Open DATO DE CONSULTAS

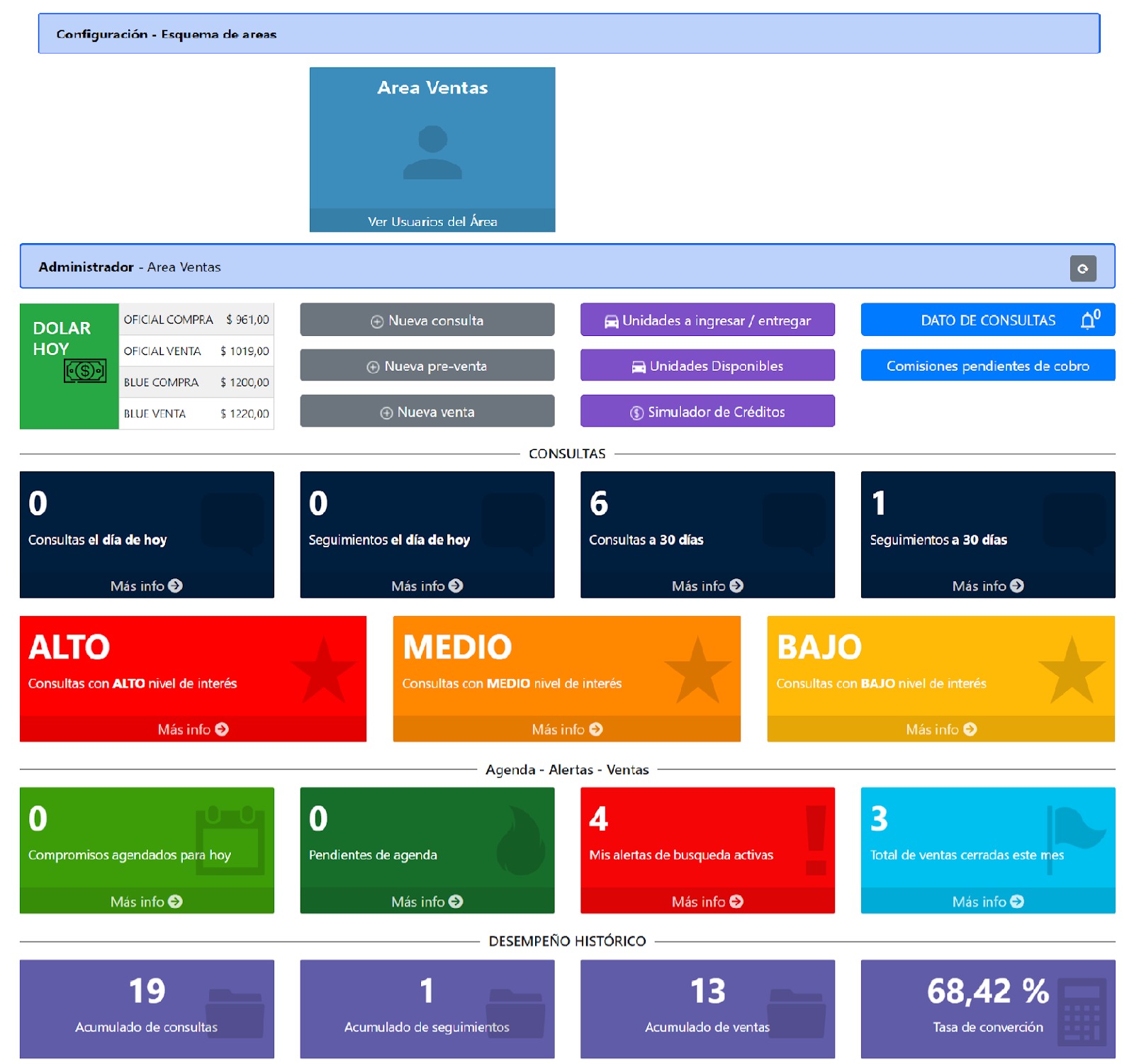988,320
